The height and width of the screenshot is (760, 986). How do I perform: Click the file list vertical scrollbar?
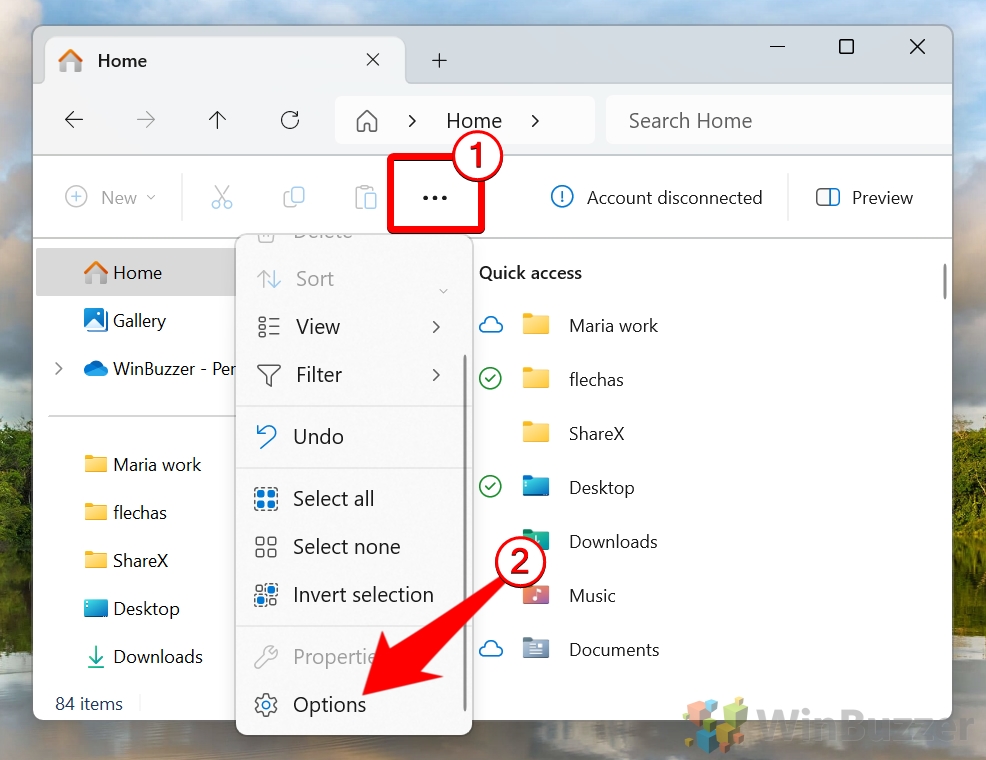point(944,282)
